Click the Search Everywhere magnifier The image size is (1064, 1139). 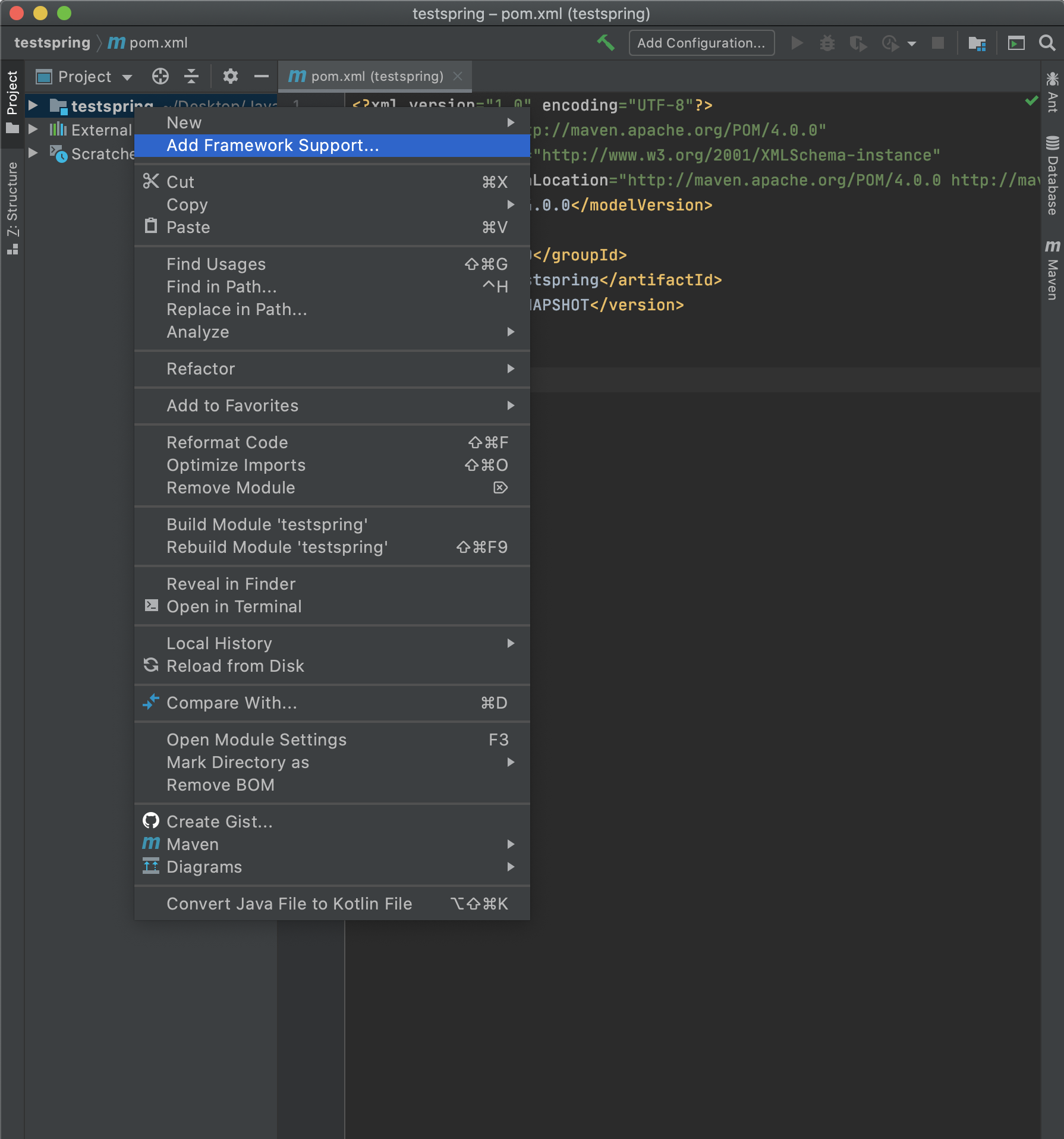click(1047, 43)
